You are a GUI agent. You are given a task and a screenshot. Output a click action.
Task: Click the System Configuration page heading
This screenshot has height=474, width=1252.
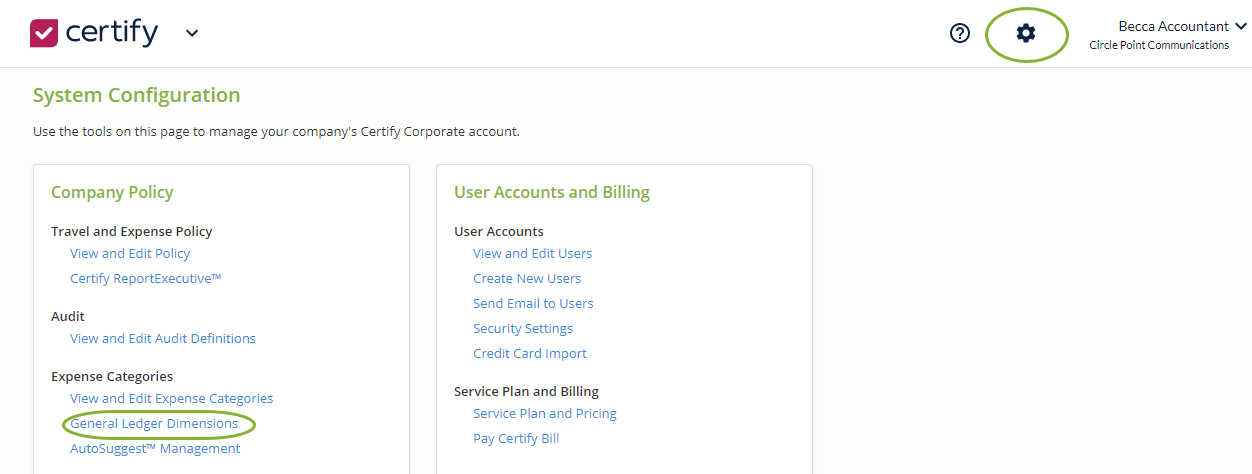[x=136, y=96]
